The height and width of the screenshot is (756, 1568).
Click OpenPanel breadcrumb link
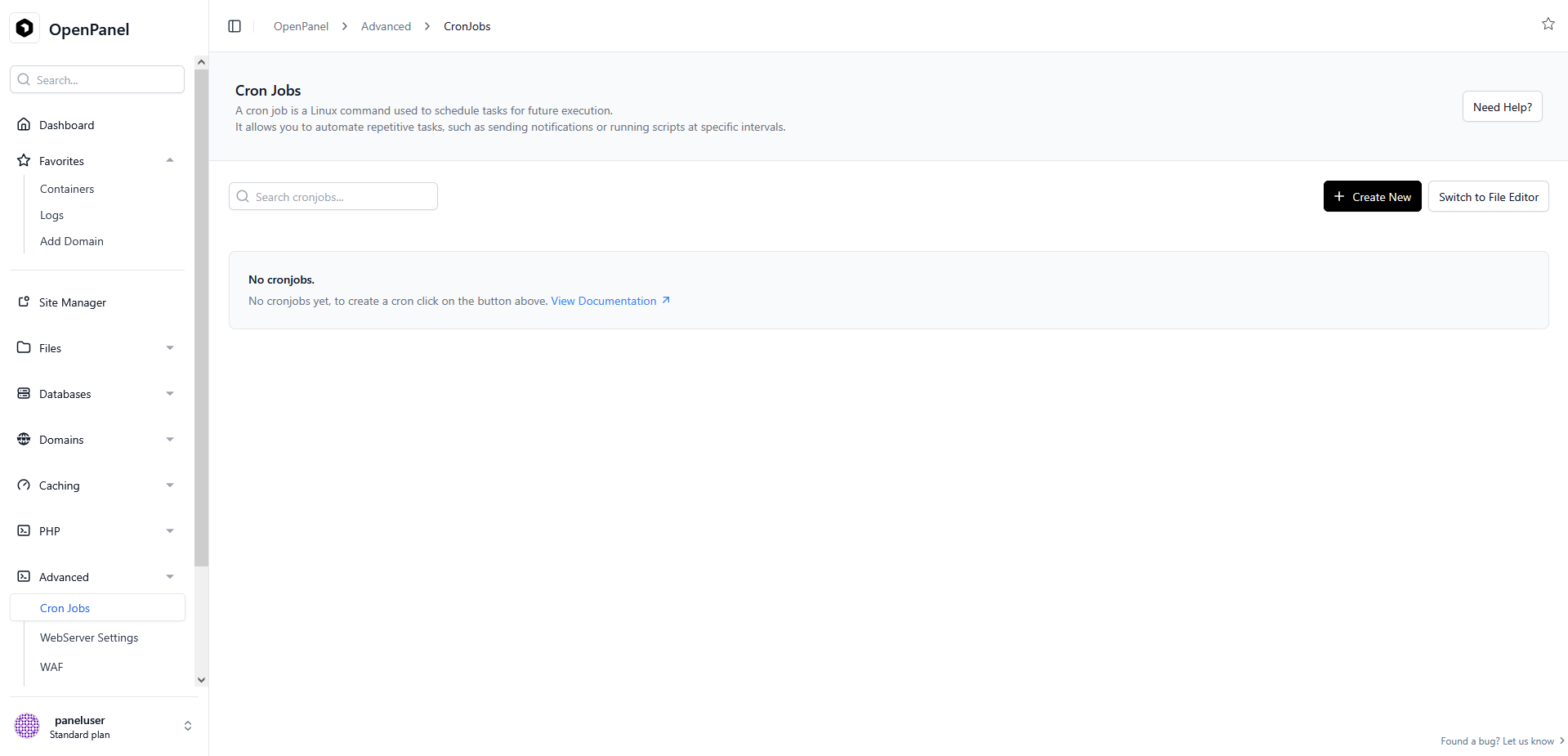301,26
